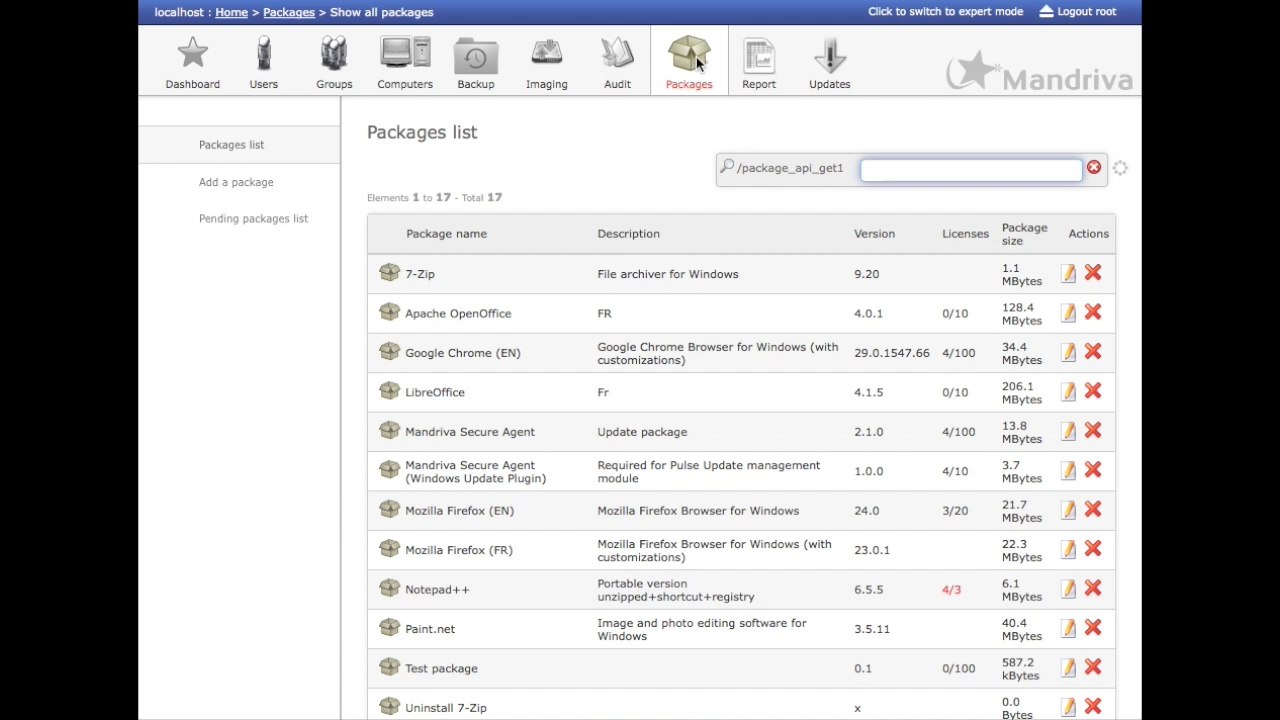The image size is (1280, 720).
Task: Open the Groups module
Action: tap(334, 62)
